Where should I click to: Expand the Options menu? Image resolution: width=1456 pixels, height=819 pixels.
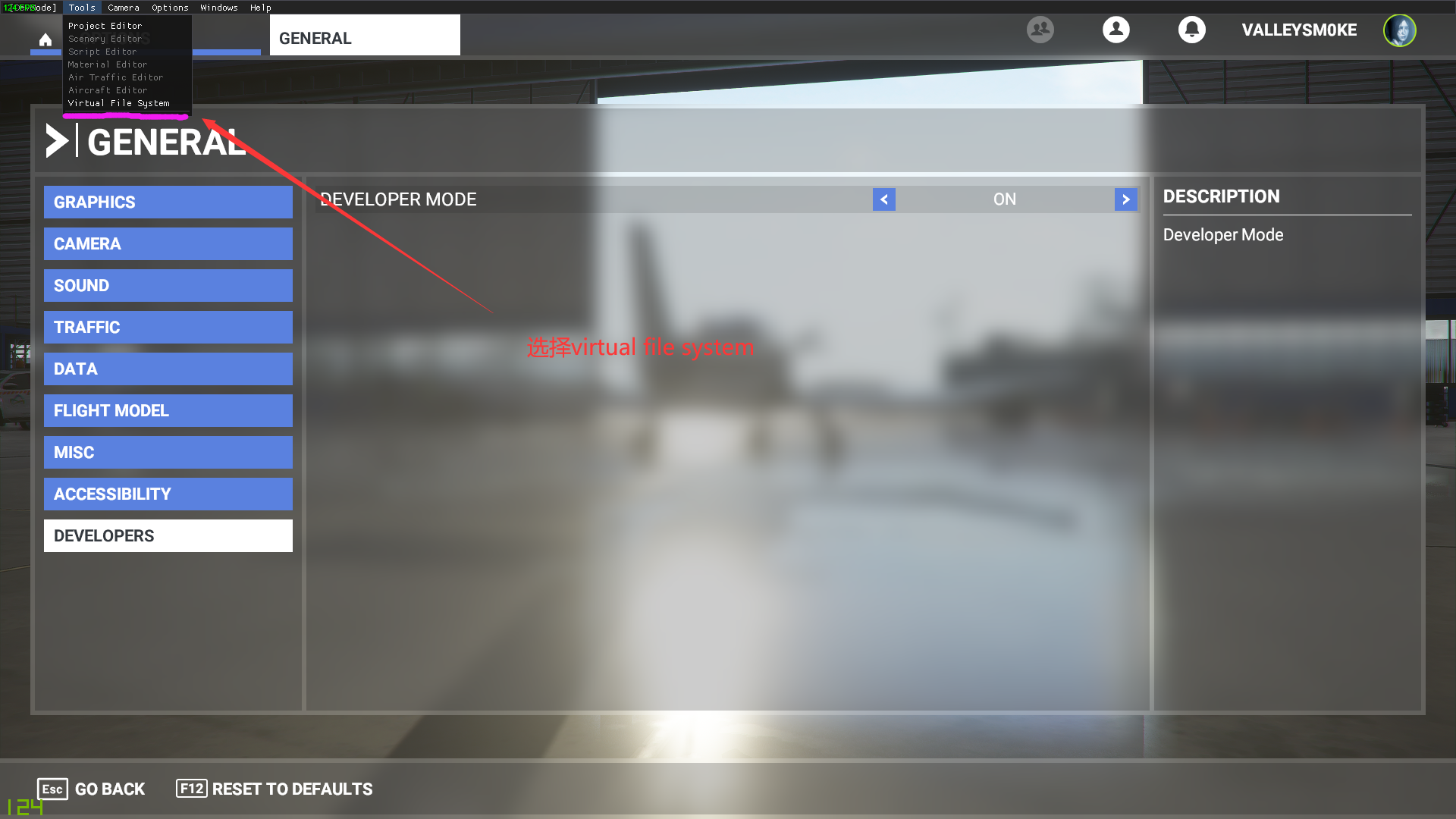pos(169,8)
